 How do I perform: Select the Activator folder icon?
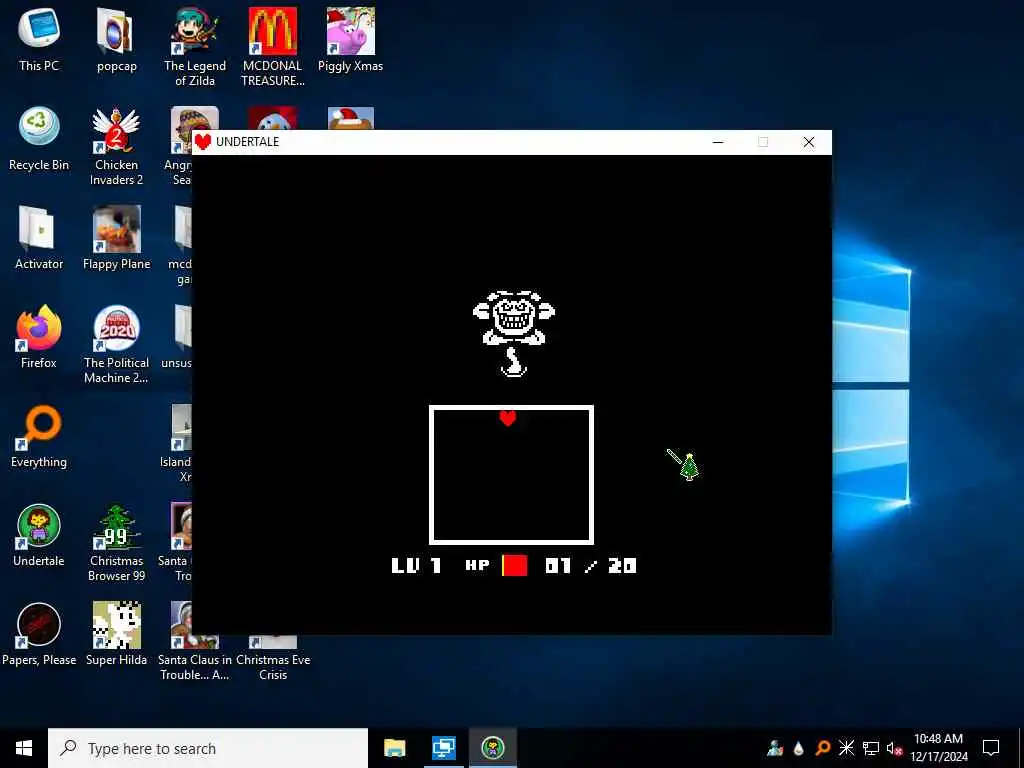[39, 238]
